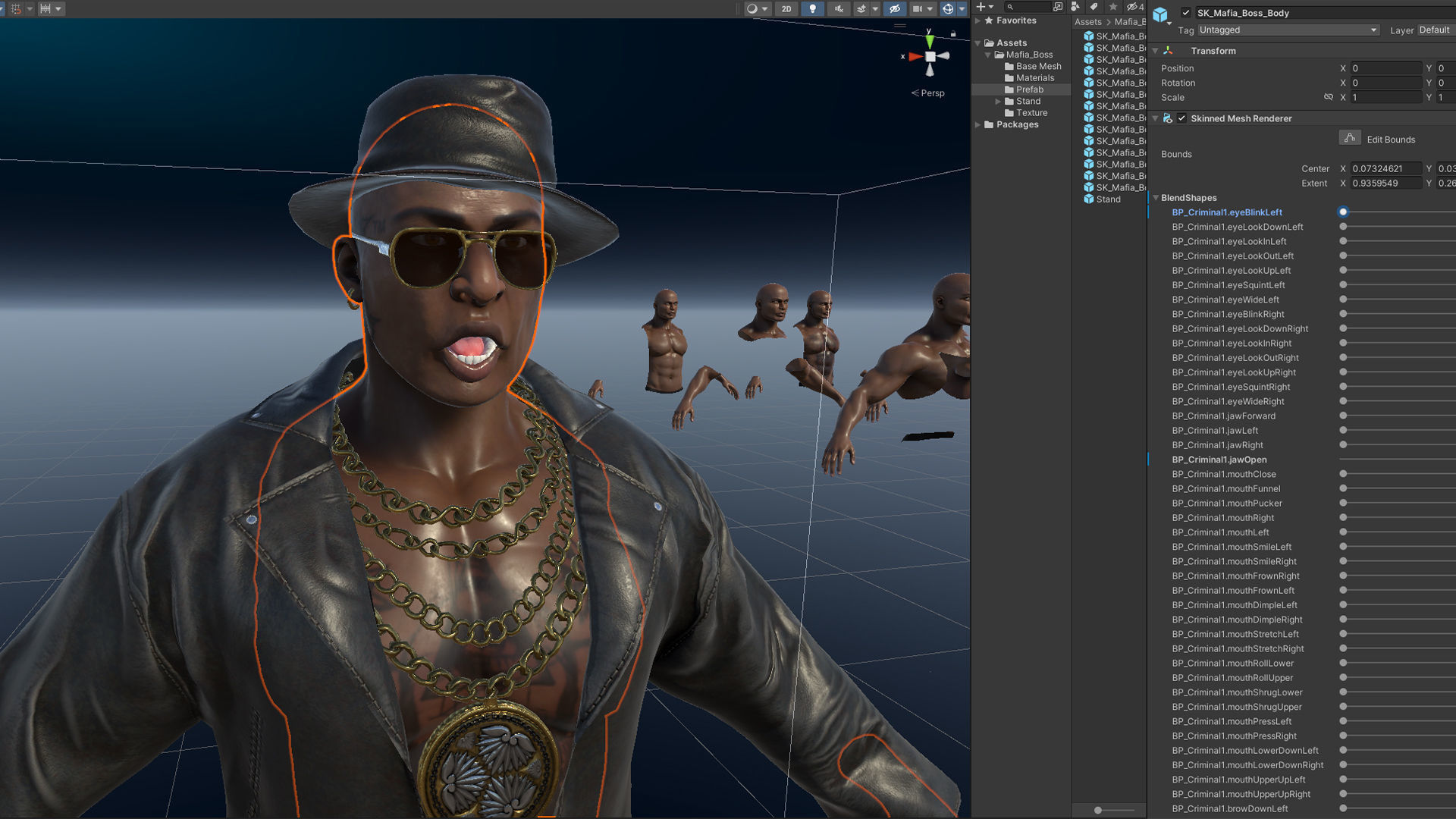Click the Edit Bounds button
Screen dimensions: 1456x819
tap(1350, 138)
